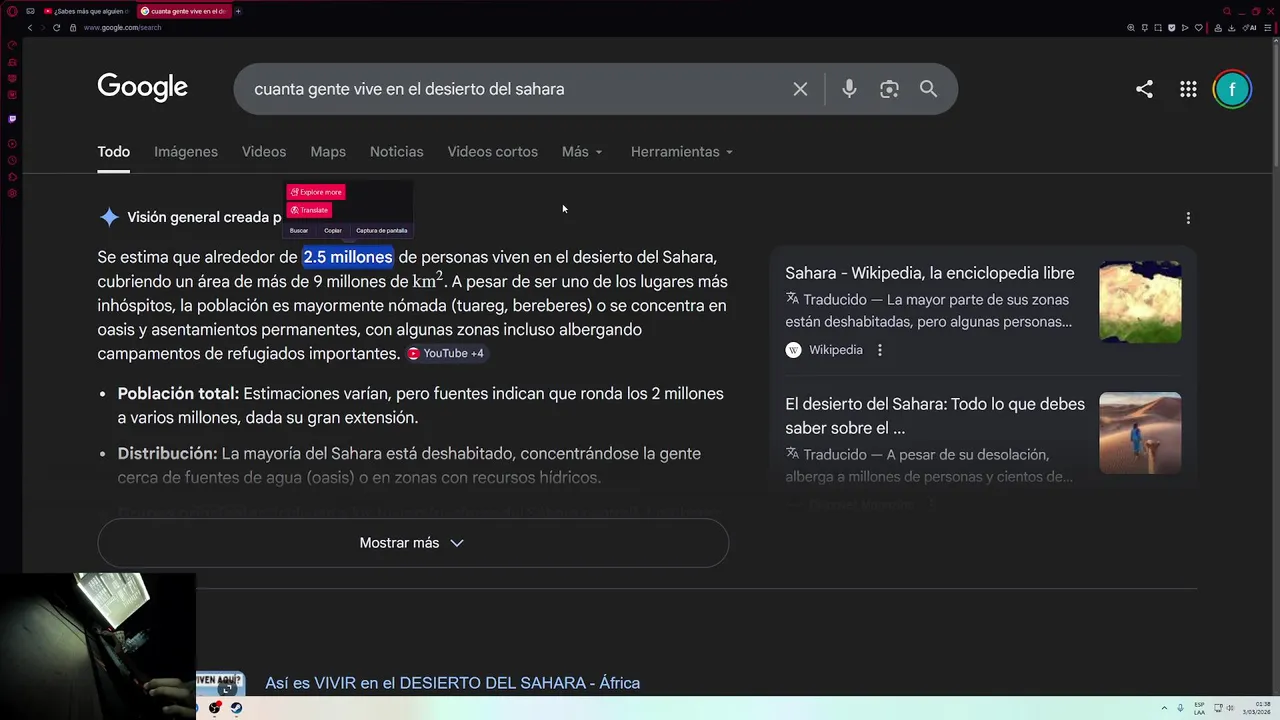
Task: Switch to the YouTube browser tab
Action: tap(86, 11)
